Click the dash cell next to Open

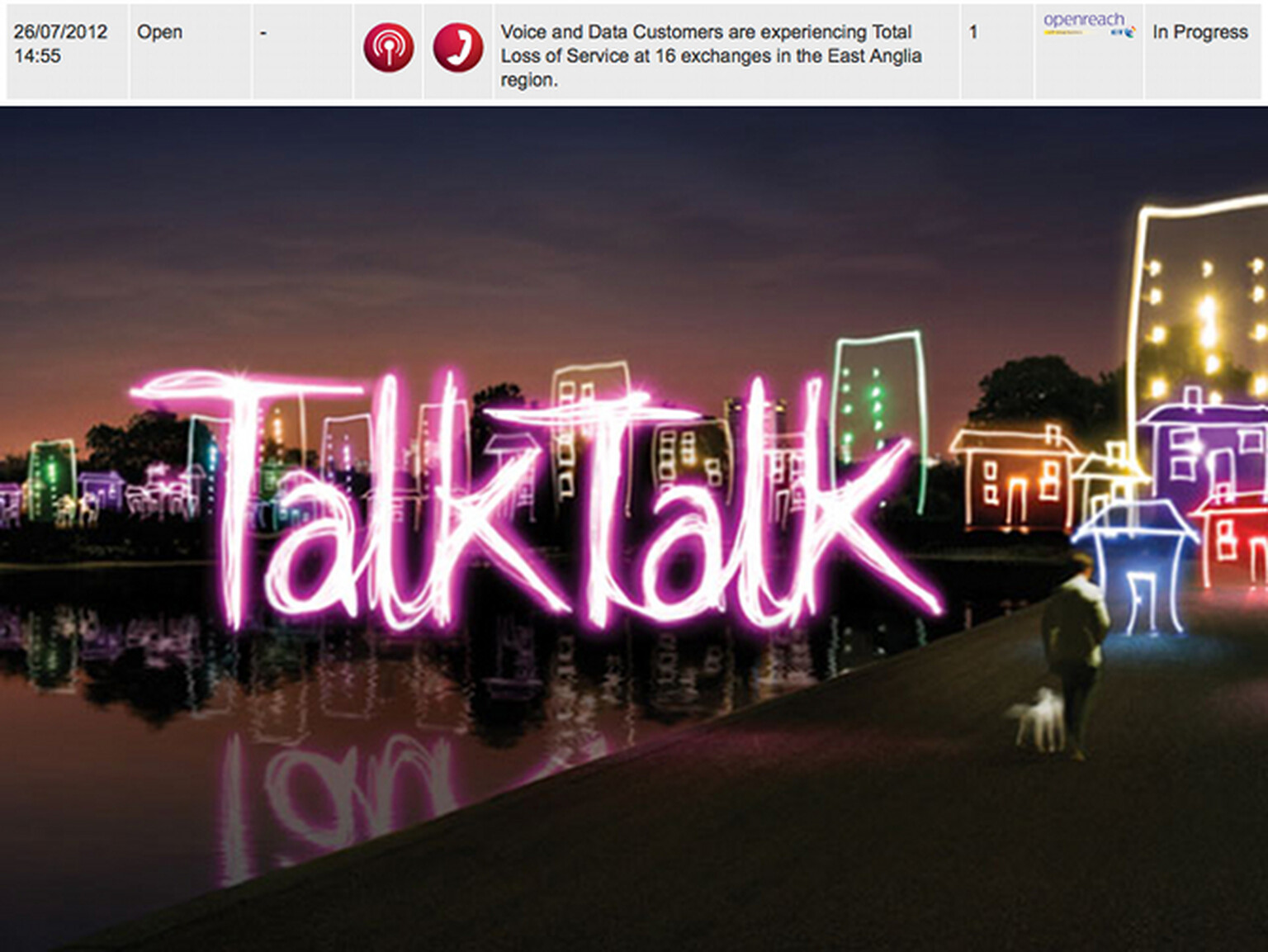tap(303, 52)
